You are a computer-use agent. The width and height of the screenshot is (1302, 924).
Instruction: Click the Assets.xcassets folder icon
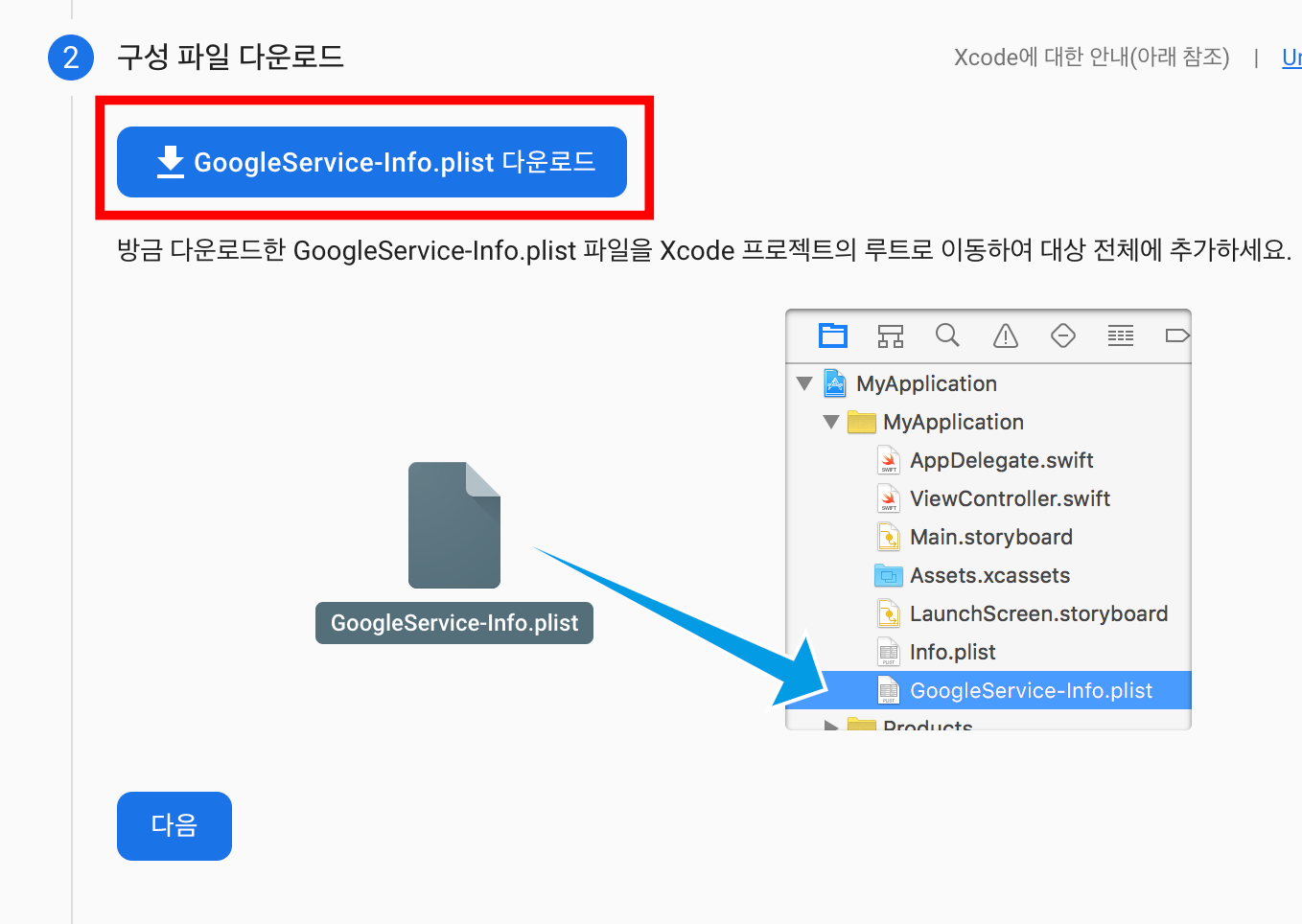point(889,575)
